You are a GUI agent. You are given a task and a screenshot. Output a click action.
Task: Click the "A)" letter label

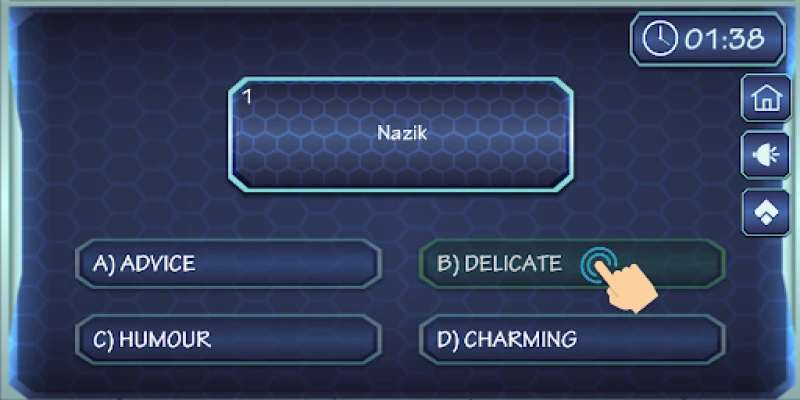click(105, 264)
